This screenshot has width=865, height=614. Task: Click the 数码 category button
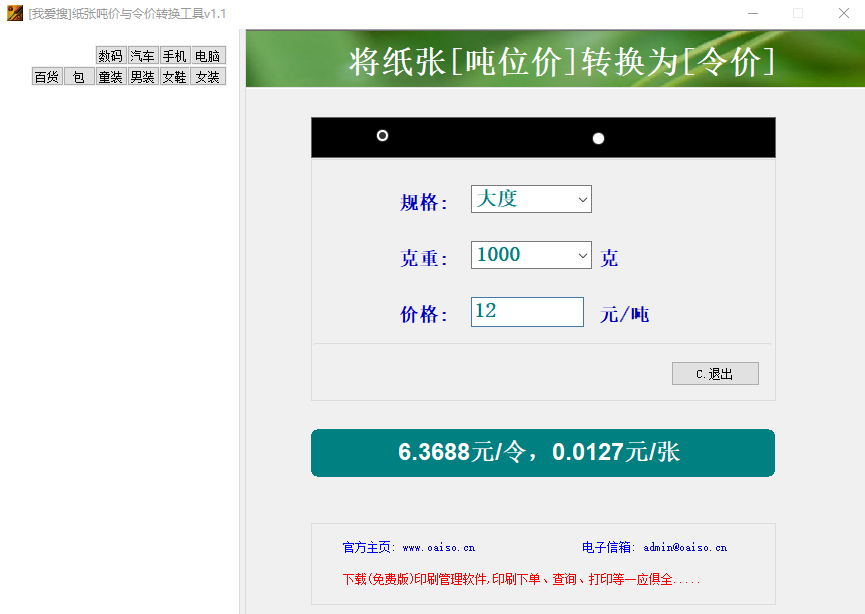click(x=111, y=56)
